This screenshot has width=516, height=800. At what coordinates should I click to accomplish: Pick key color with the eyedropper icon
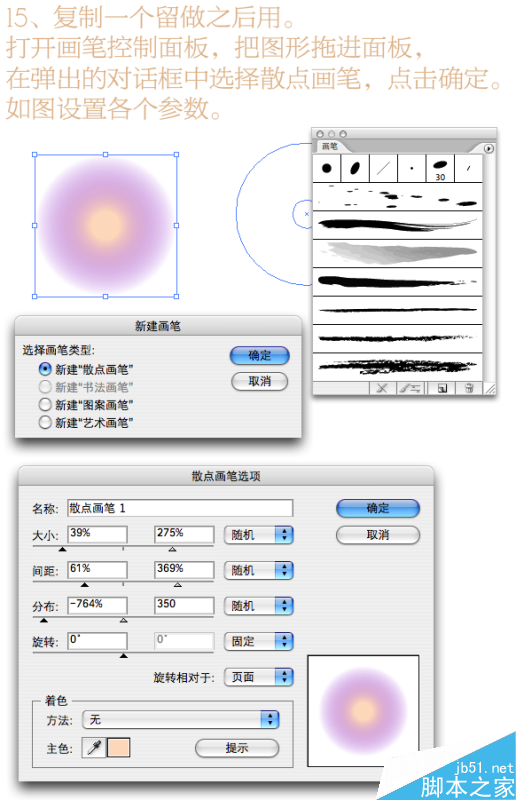(94, 748)
